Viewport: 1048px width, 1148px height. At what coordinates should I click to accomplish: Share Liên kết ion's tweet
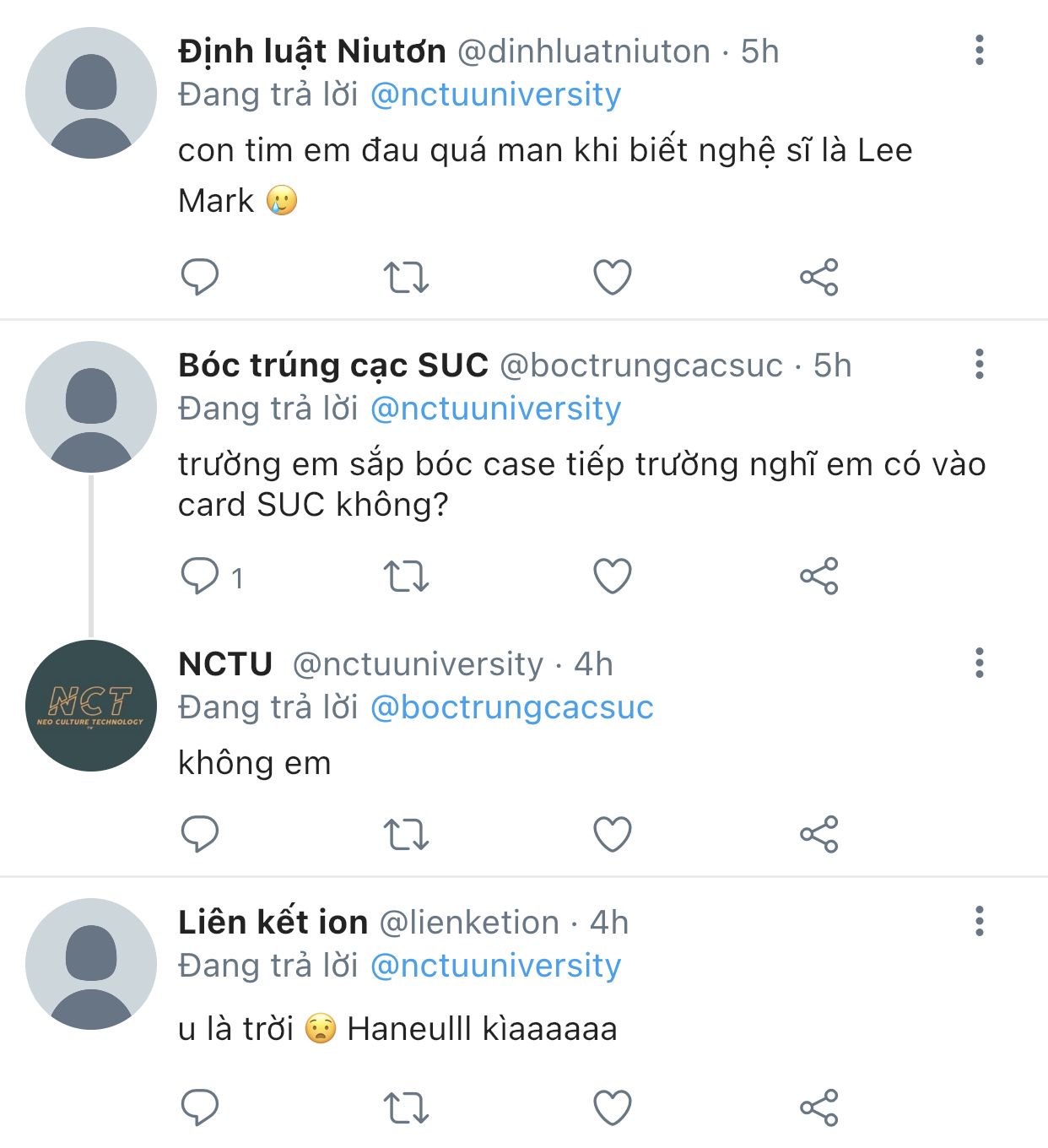pyautogui.click(x=818, y=1108)
